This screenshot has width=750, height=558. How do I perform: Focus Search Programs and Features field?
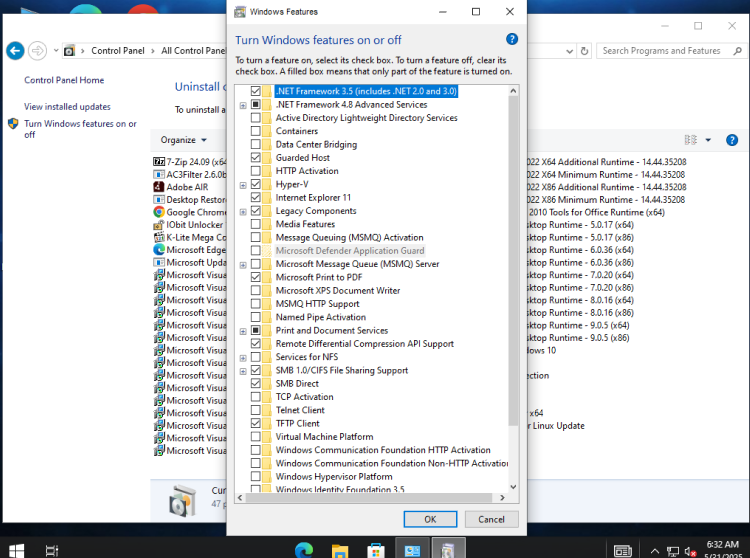661,51
